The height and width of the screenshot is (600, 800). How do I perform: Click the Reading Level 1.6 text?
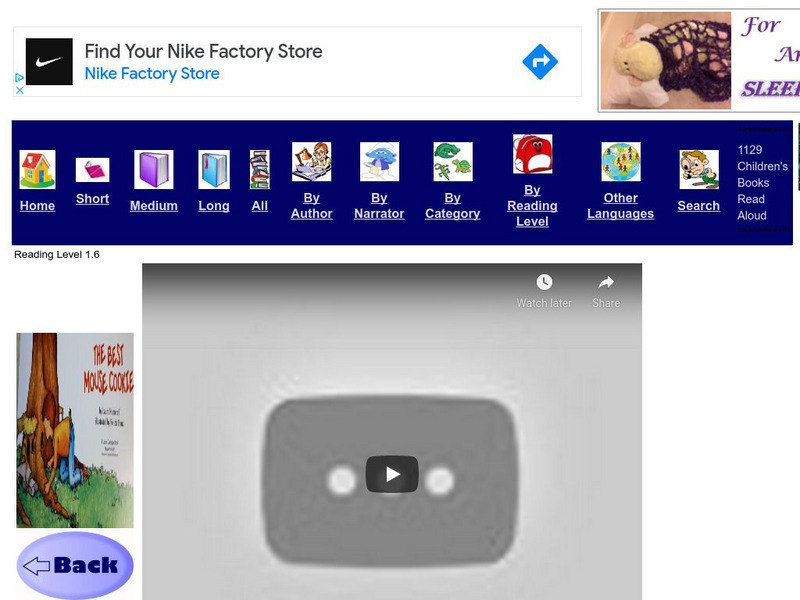tap(57, 254)
